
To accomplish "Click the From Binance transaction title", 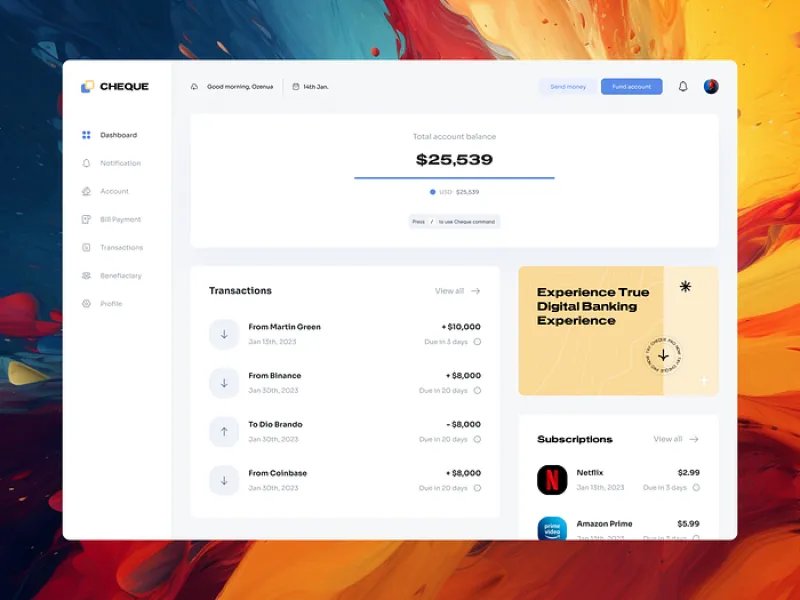I will [274, 376].
